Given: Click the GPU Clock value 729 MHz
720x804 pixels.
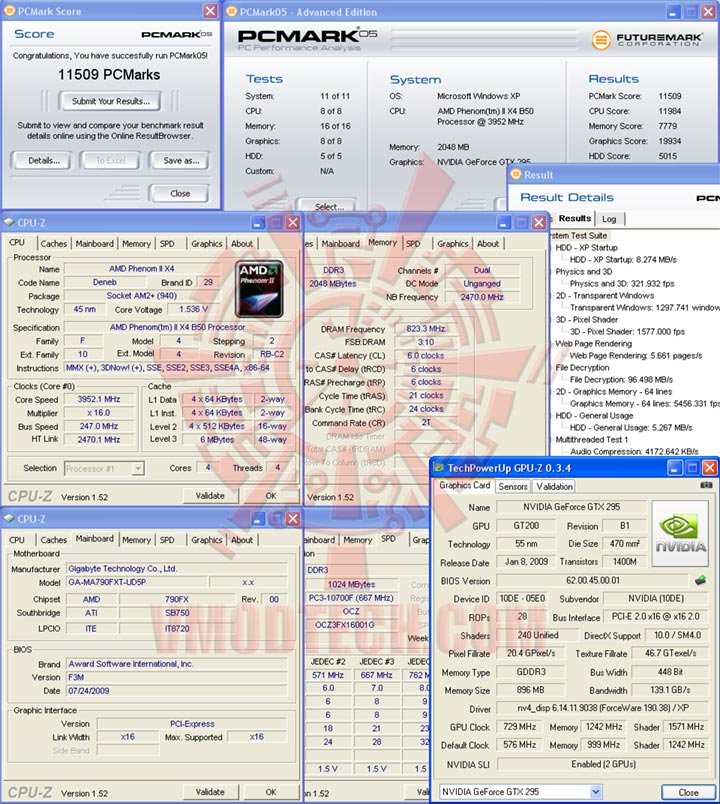Looking at the screenshot, I should [x=519, y=727].
